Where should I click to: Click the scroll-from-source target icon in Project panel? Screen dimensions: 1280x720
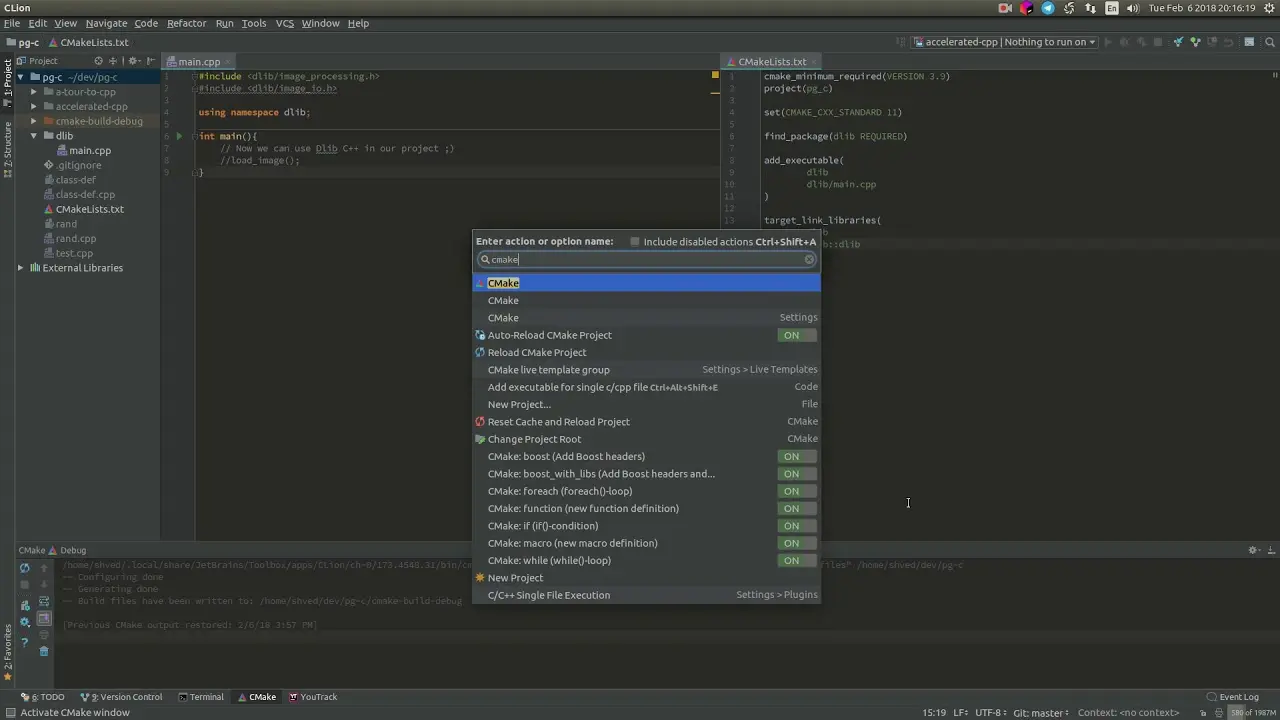(x=98, y=61)
